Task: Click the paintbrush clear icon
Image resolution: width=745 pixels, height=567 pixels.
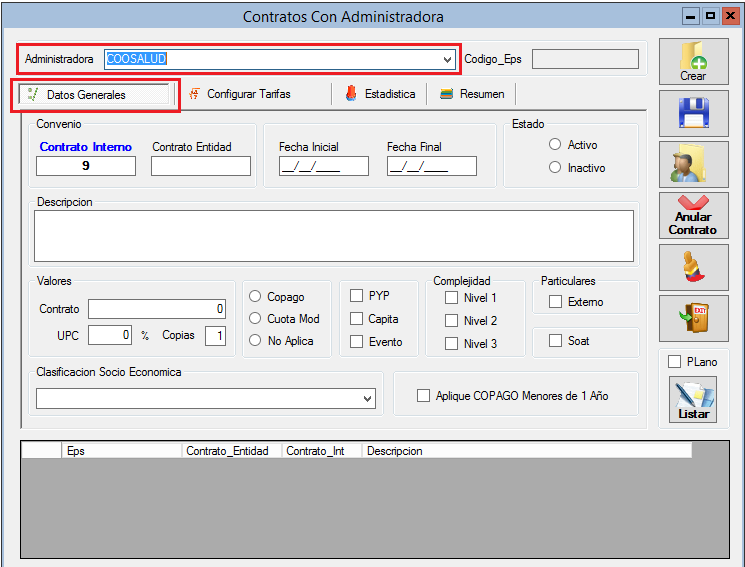Action: pyautogui.click(x=693, y=267)
